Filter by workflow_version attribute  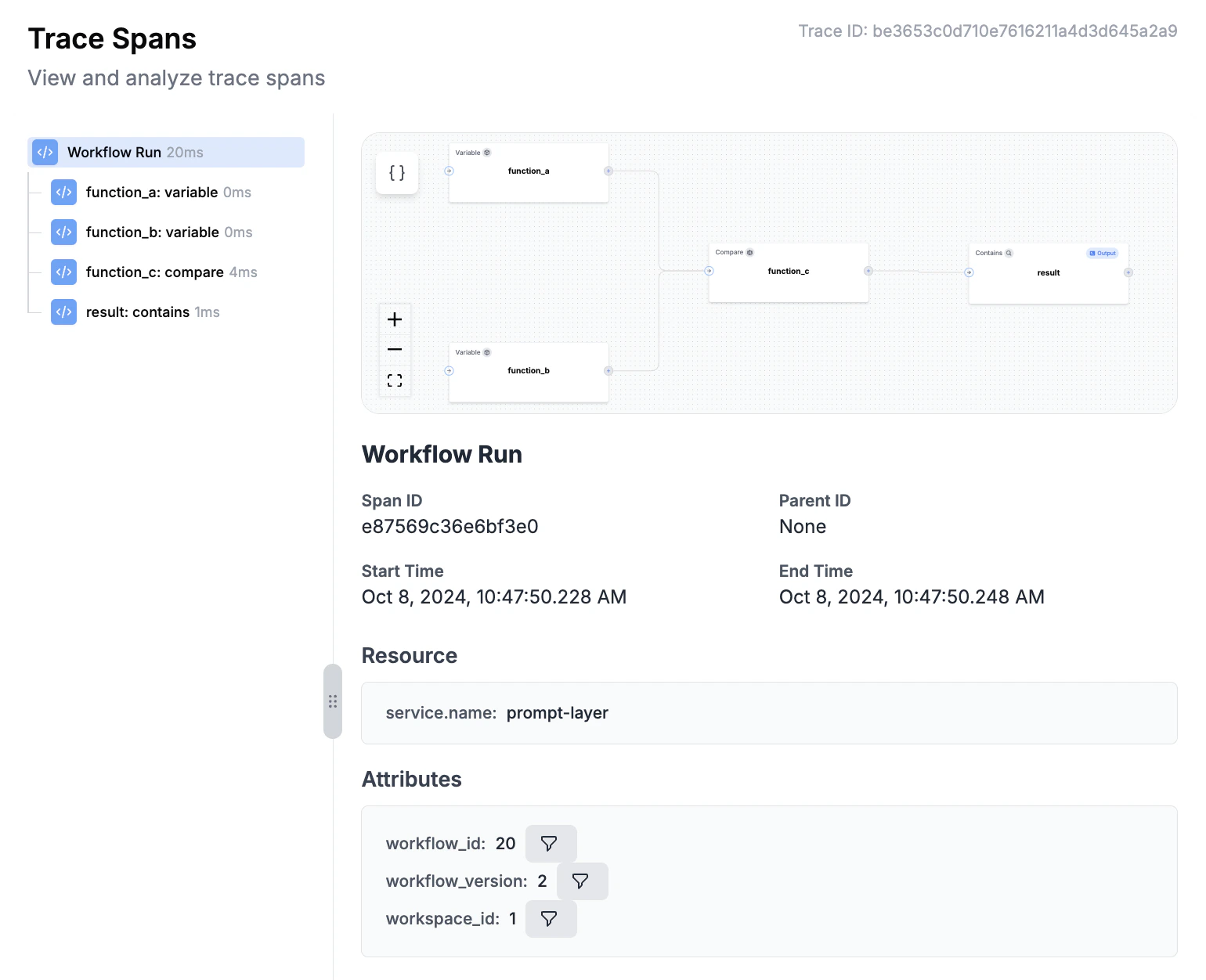click(582, 881)
